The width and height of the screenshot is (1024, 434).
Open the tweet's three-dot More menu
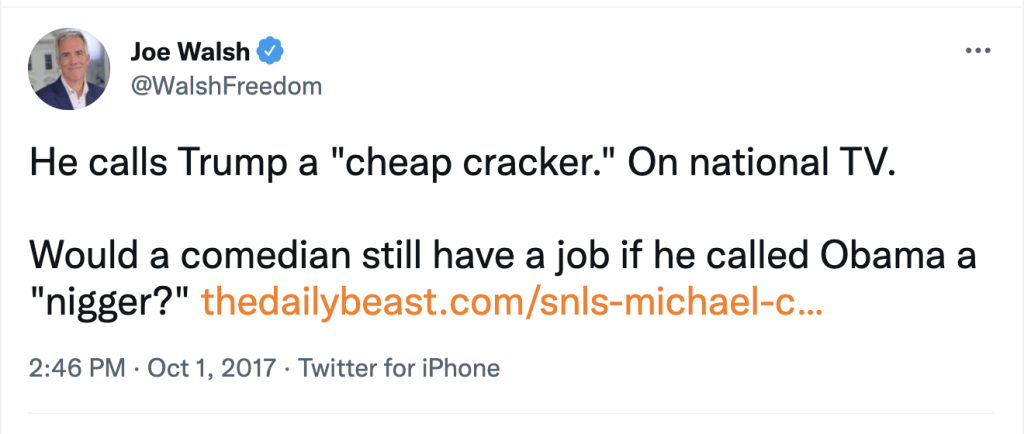[975, 49]
